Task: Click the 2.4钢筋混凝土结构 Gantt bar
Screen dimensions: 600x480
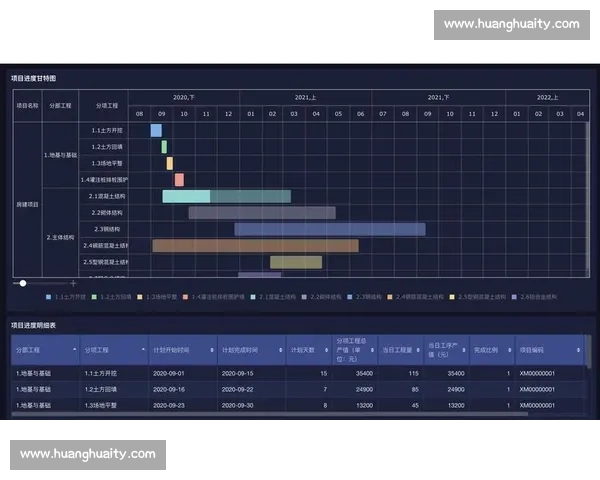Action: 255,245
